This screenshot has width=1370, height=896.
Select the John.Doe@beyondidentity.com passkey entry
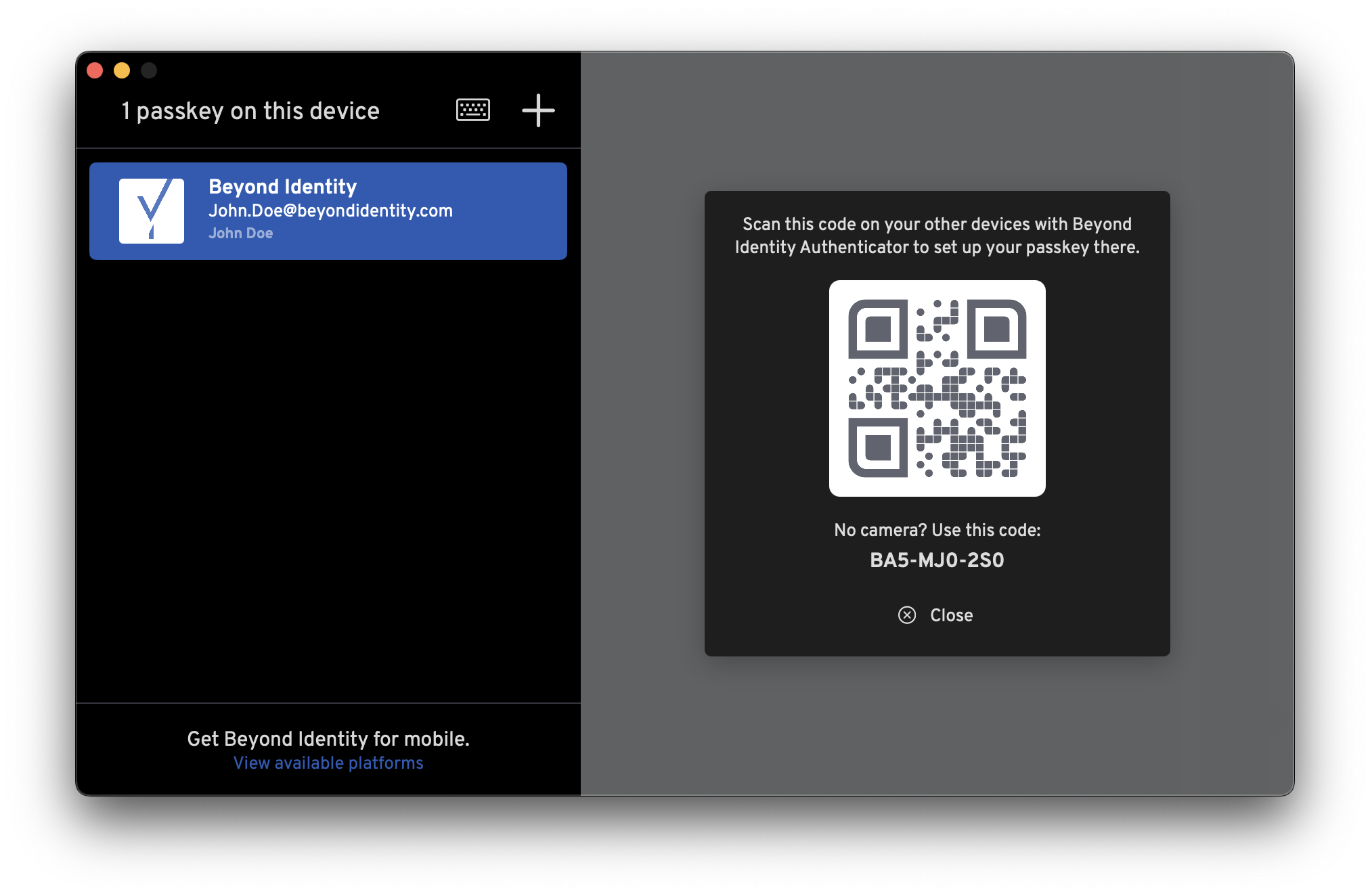click(x=332, y=210)
